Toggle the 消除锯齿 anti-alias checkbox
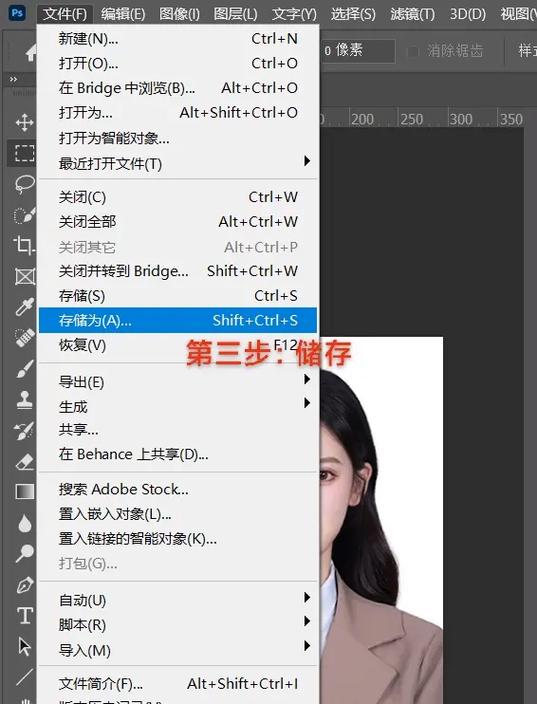537x704 pixels. (x=412, y=51)
